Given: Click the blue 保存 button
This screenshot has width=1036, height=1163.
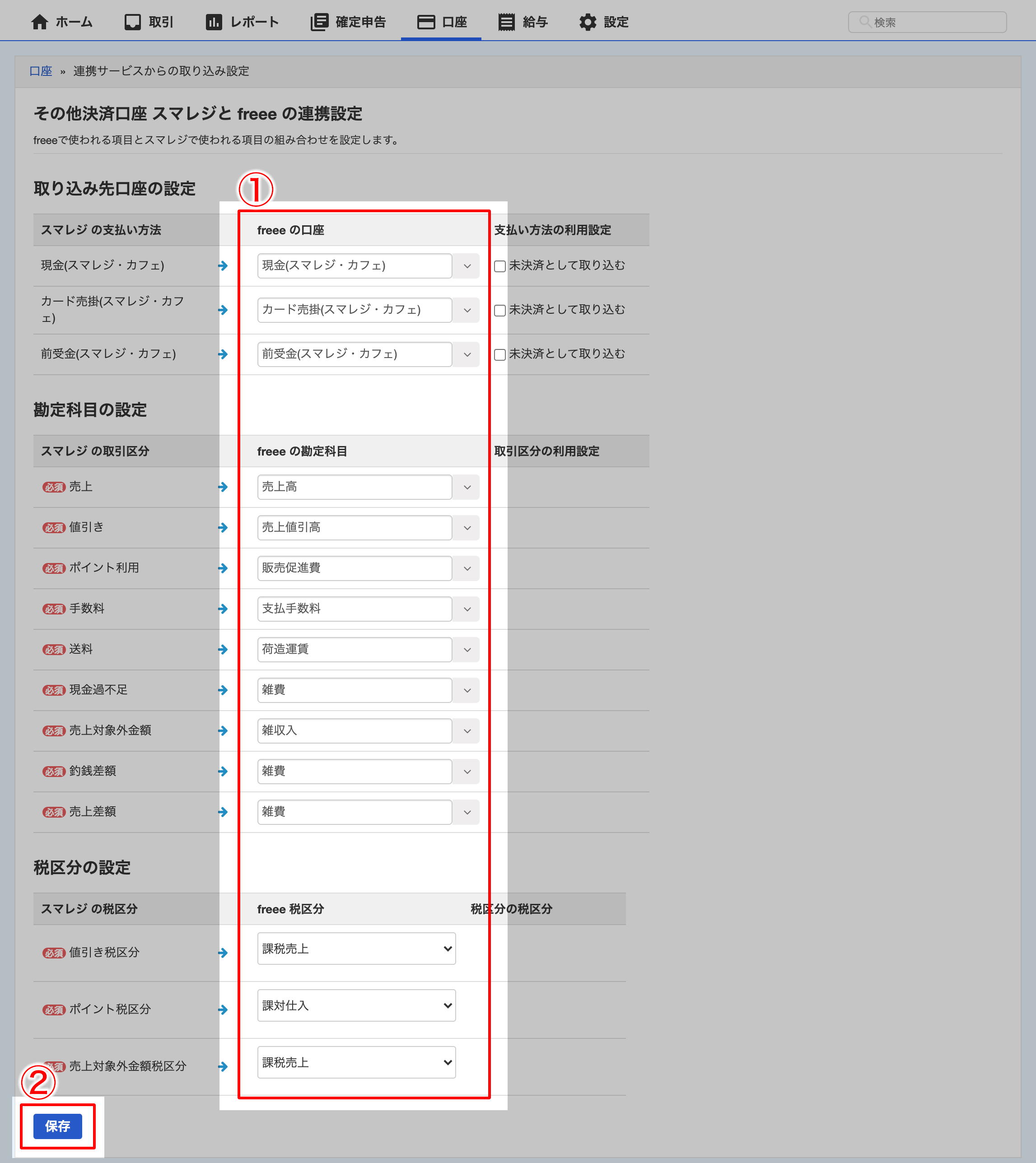Looking at the screenshot, I should click(x=57, y=1126).
